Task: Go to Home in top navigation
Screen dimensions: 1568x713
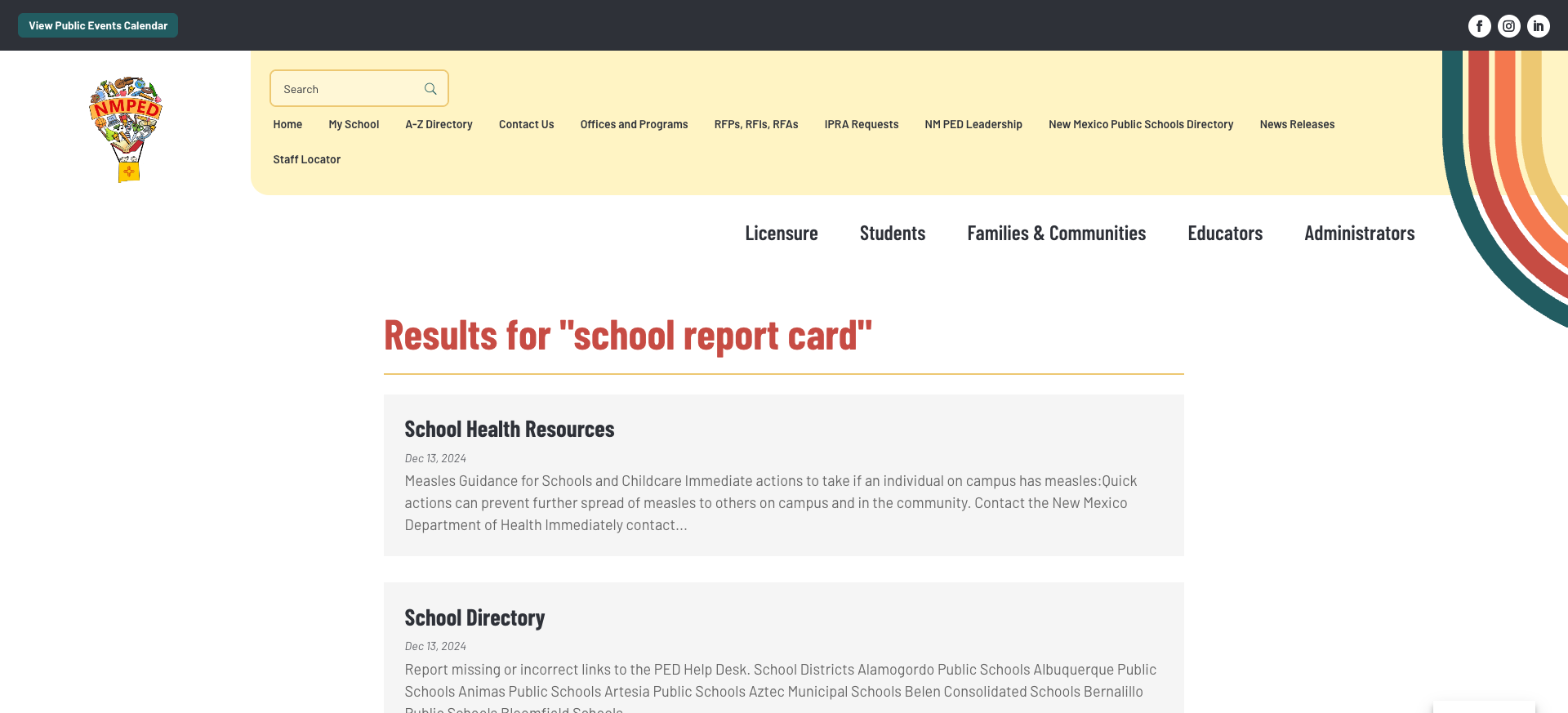Action: tap(287, 124)
